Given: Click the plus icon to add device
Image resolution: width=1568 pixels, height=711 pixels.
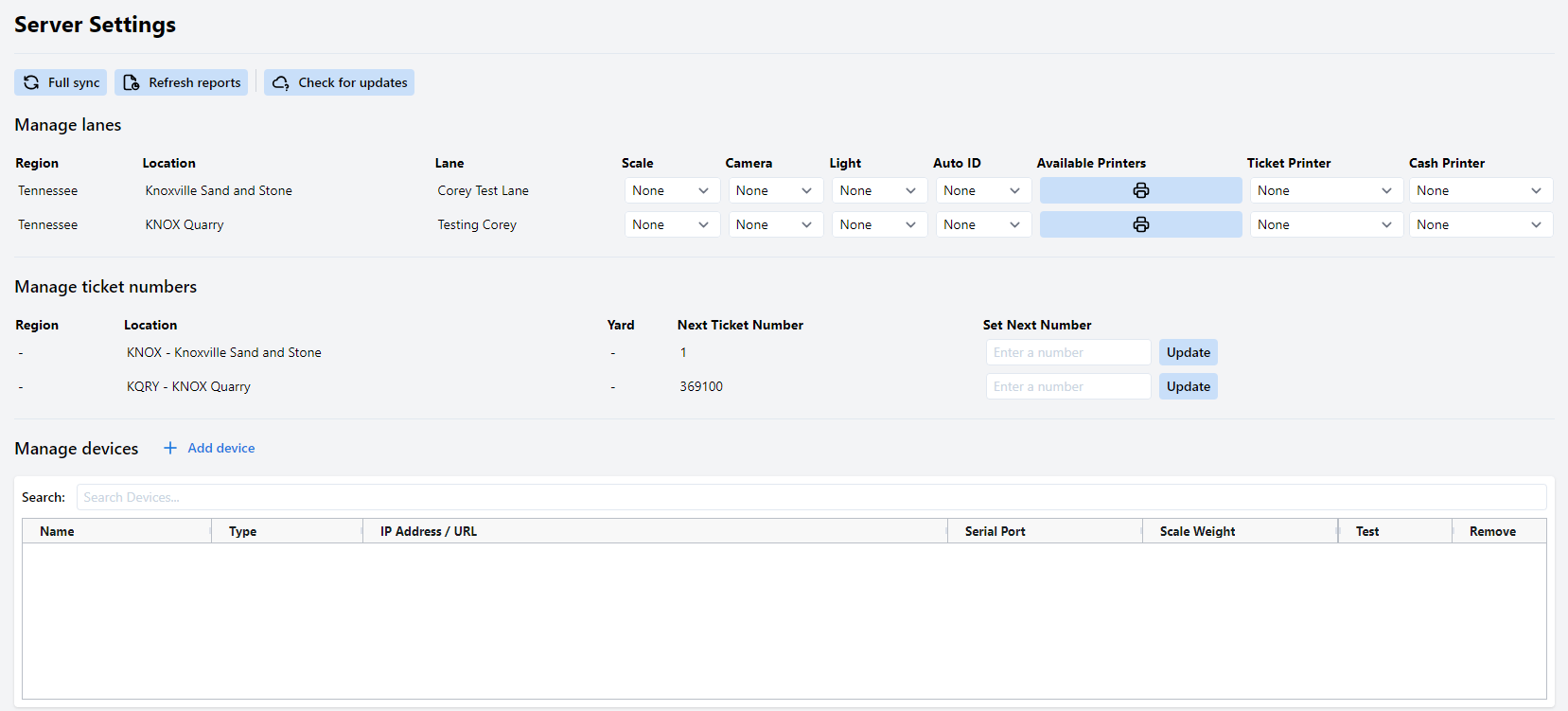Looking at the screenshot, I should click(170, 448).
